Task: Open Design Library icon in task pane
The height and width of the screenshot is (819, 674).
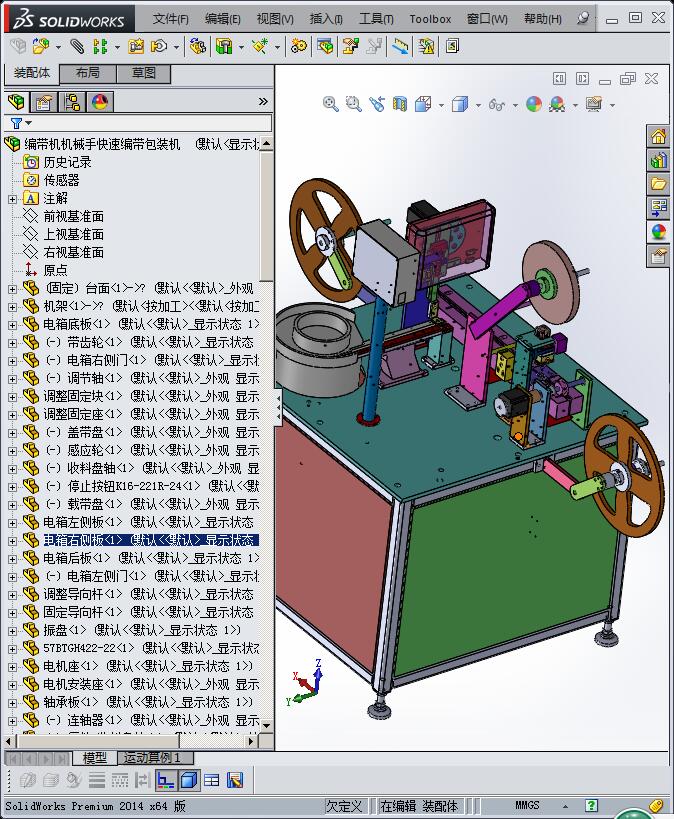Action: [x=658, y=160]
